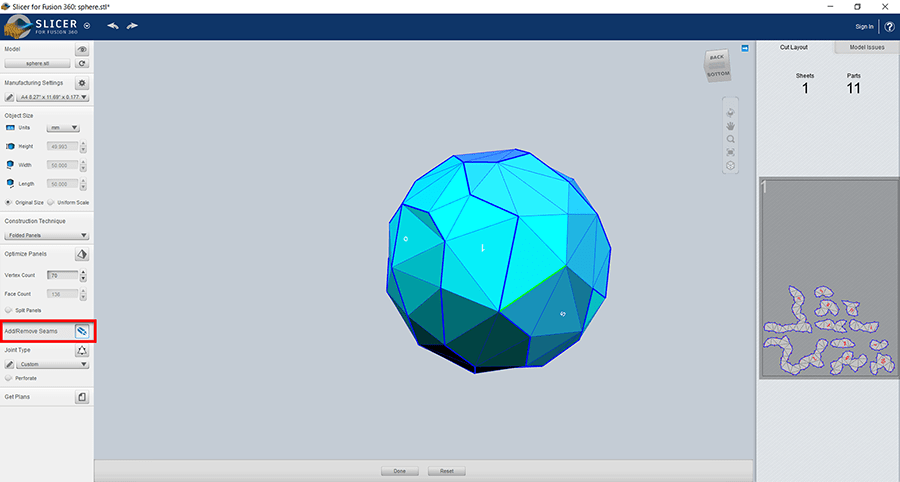900x482 pixels.
Task: Open the A4 sheet size dropdown
Action: point(52,98)
